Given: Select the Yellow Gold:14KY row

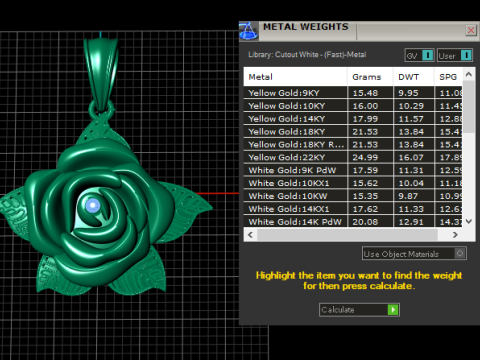Looking at the screenshot, I should click(x=353, y=119).
